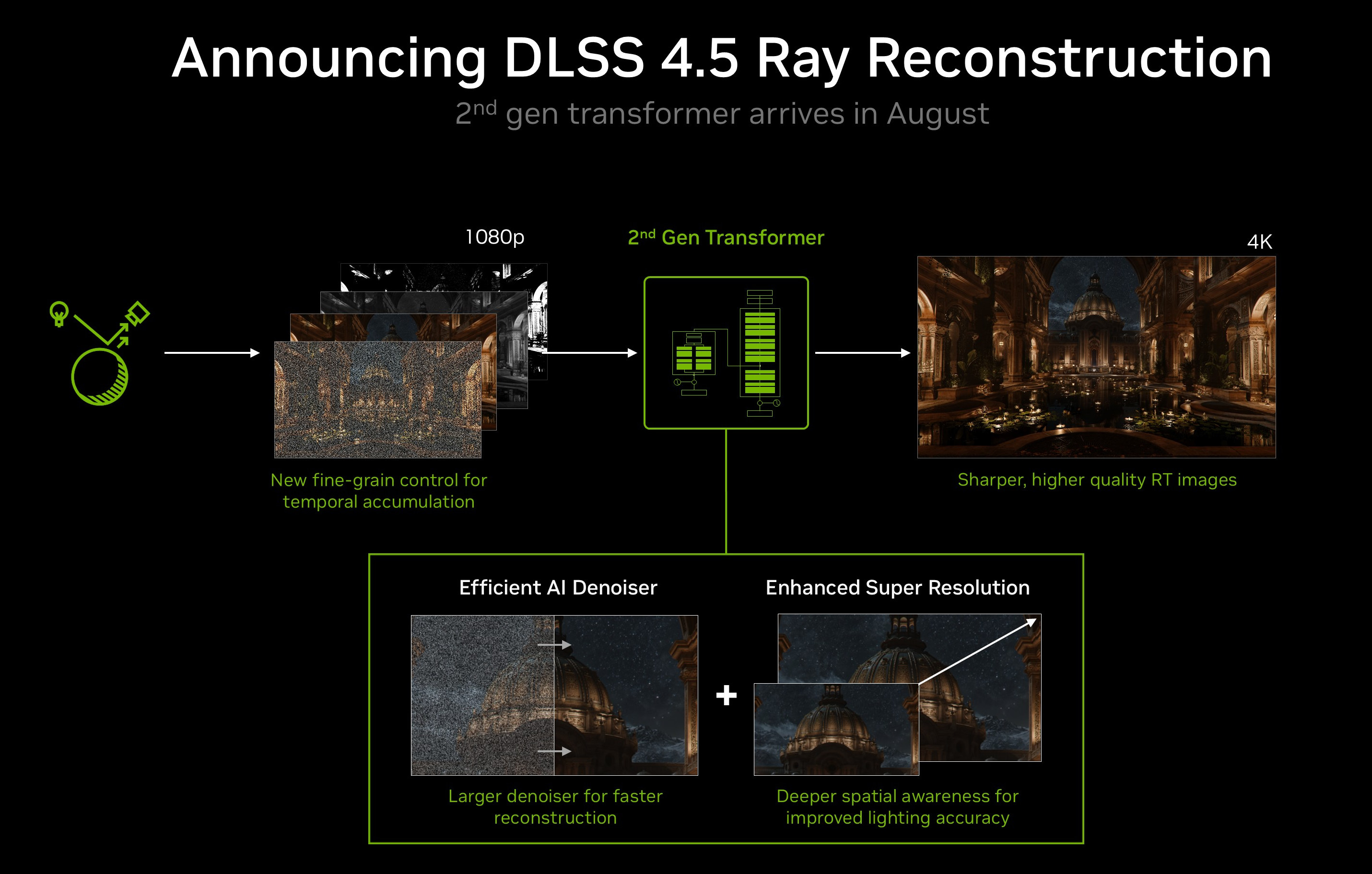The image size is (1372, 874).
Task: Click the Efficient AI Denoiser comparison image
Action: (x=554, y=695)
